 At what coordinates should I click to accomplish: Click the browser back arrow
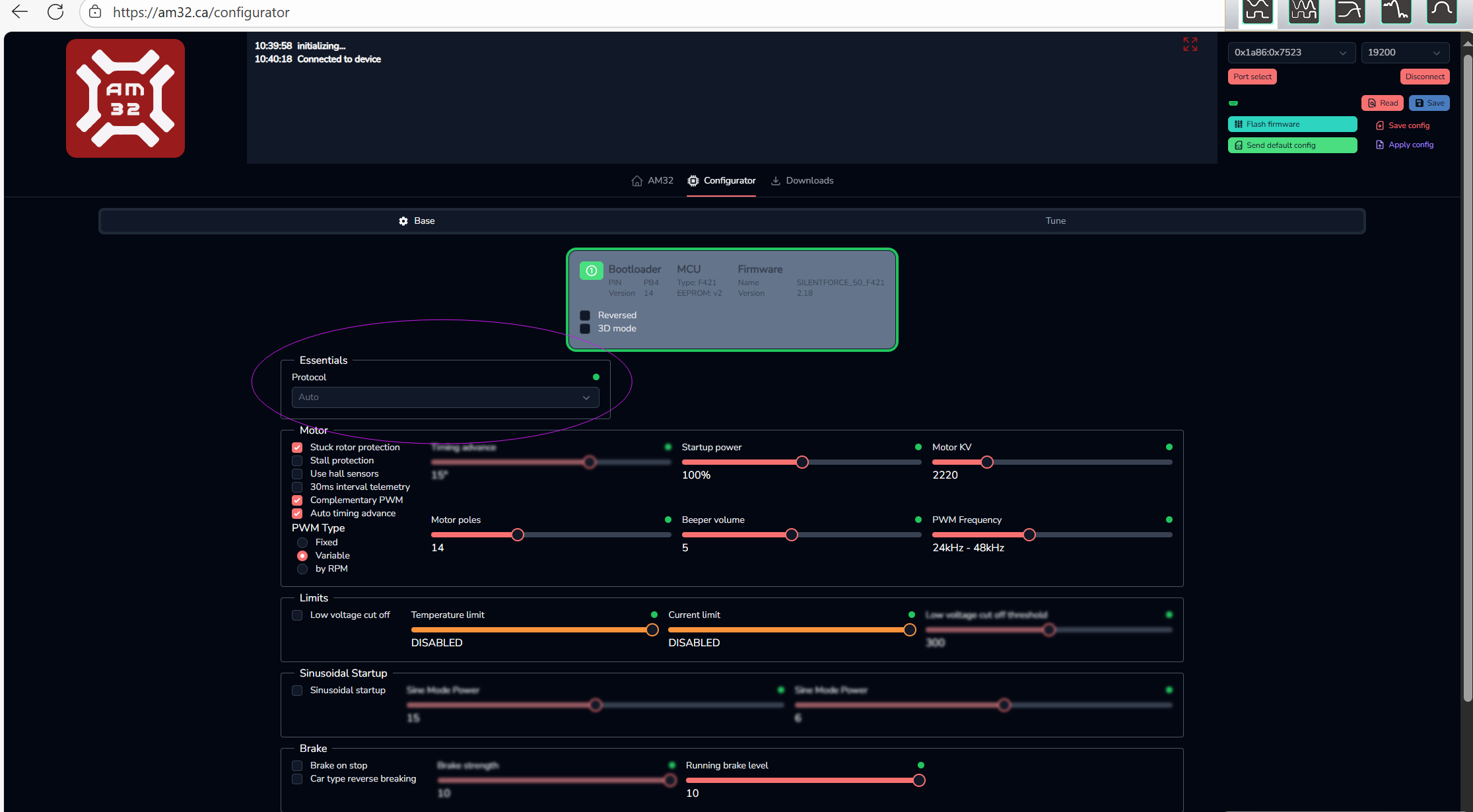click(20, 12)
